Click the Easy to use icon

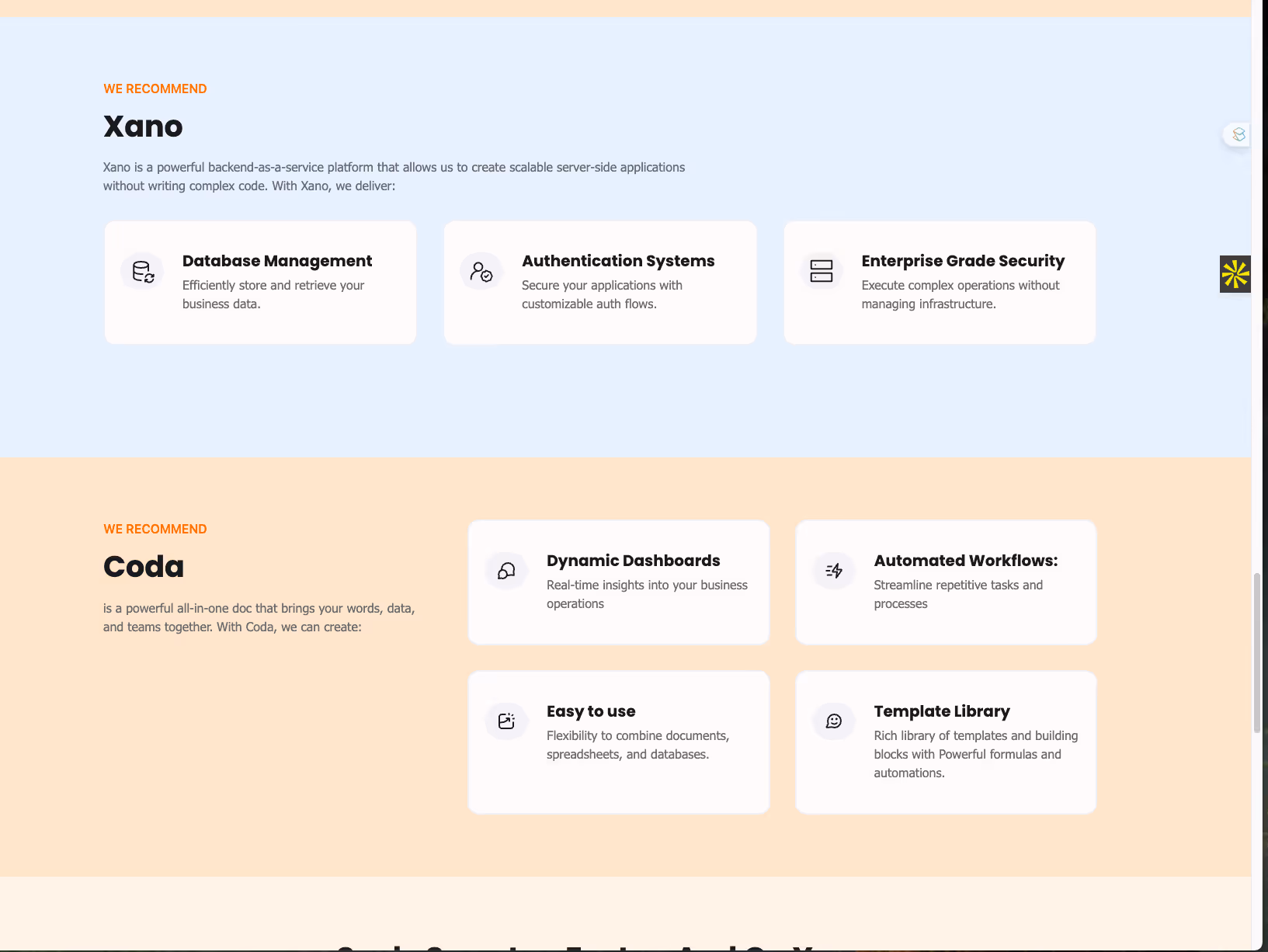tap(506, 721)
